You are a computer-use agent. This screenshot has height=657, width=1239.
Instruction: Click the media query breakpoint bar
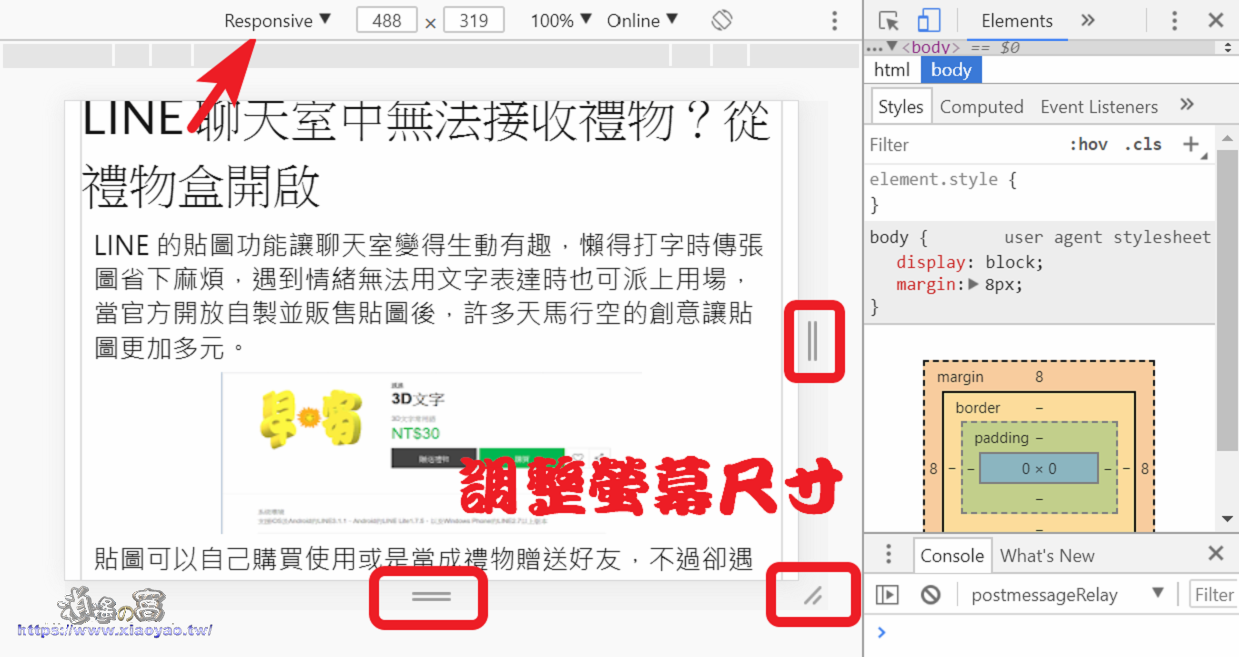tap(431, 55)
